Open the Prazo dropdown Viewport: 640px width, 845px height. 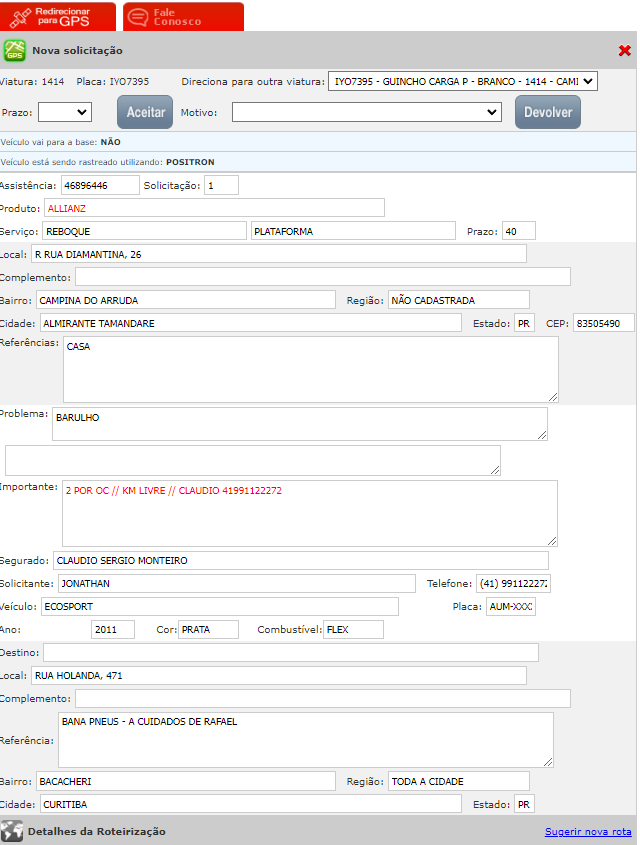[65, 112]
